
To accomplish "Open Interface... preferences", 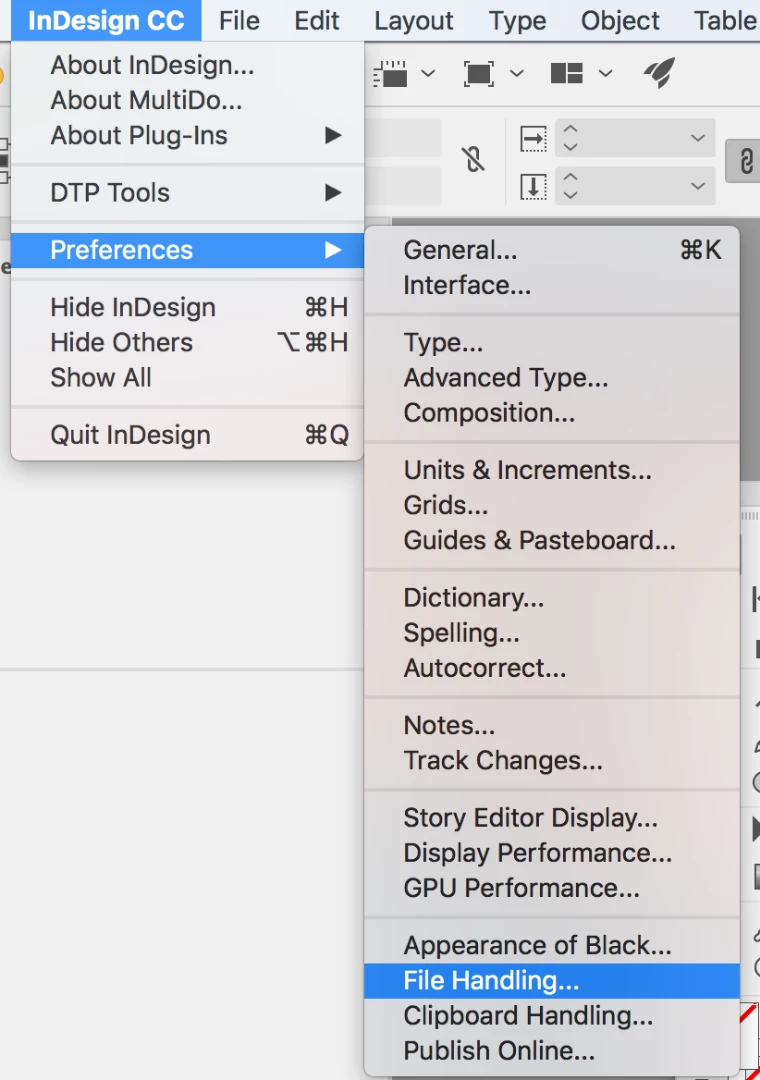I will point(552,285).
